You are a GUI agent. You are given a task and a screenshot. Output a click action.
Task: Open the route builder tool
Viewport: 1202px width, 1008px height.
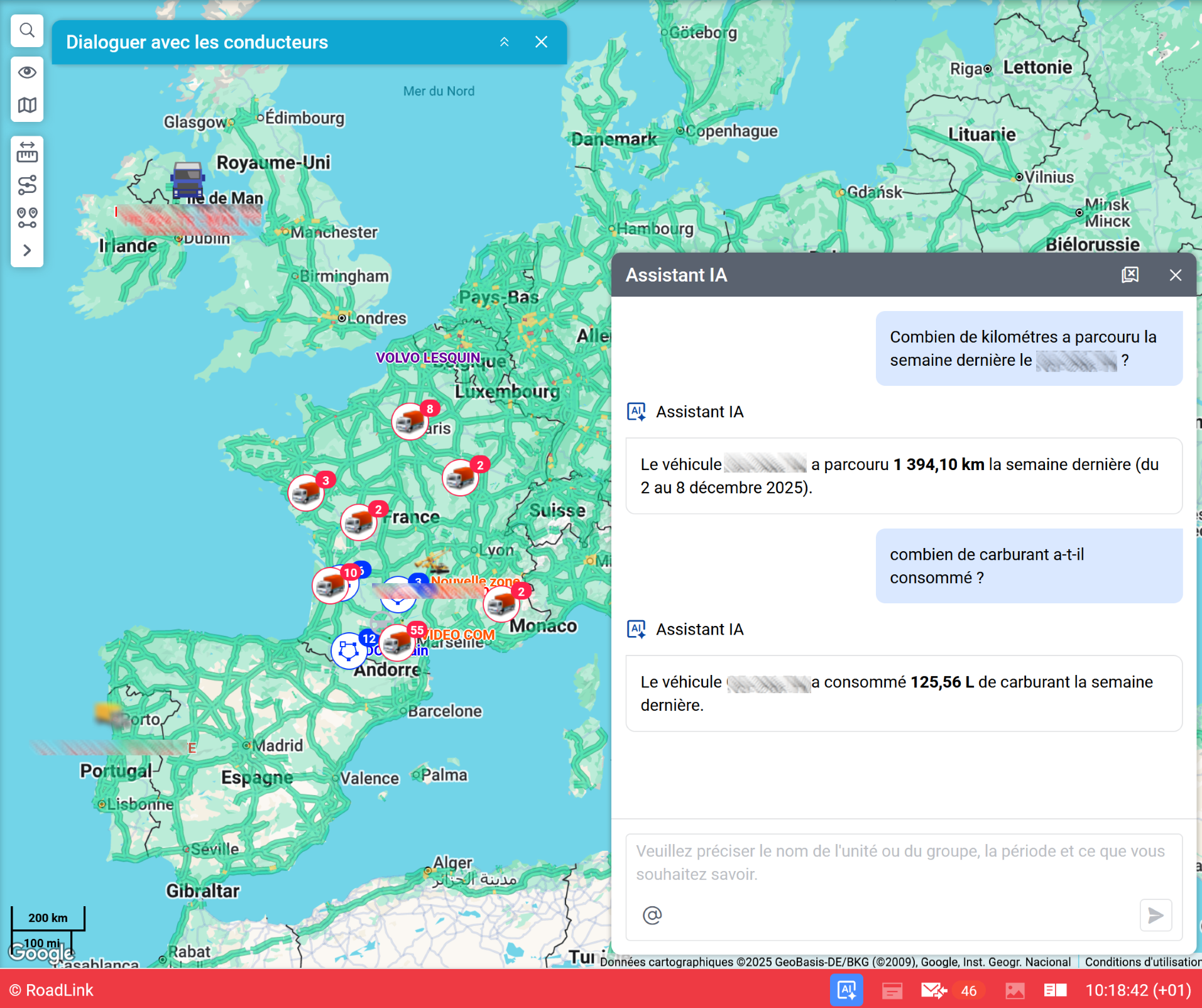[27, 185]
